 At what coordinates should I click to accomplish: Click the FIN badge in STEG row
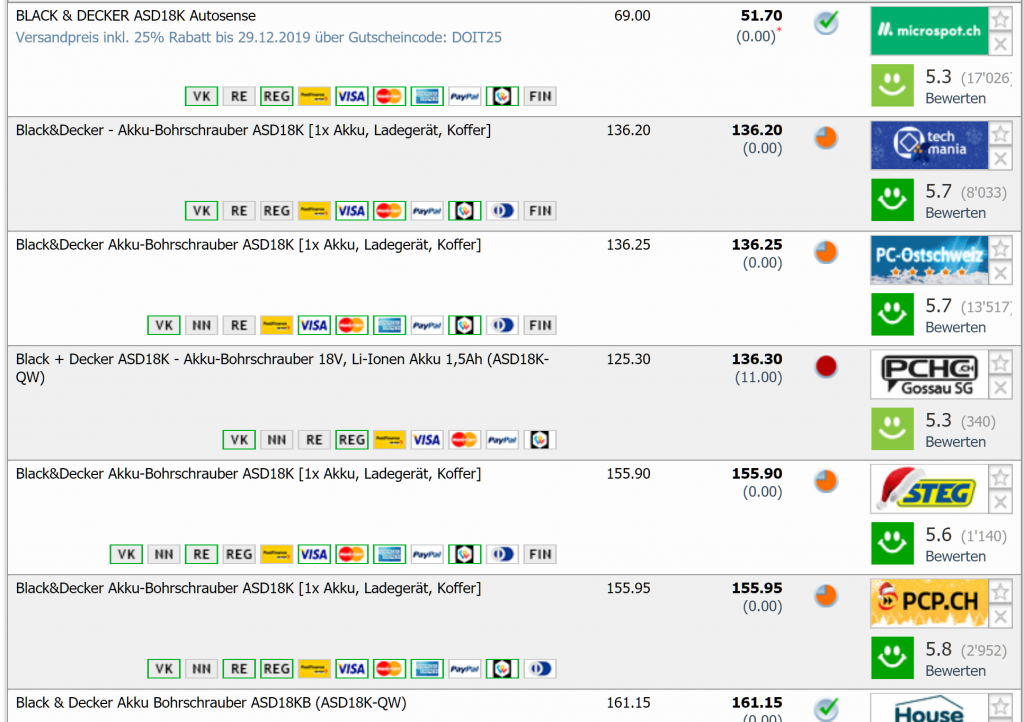point(540,554)
